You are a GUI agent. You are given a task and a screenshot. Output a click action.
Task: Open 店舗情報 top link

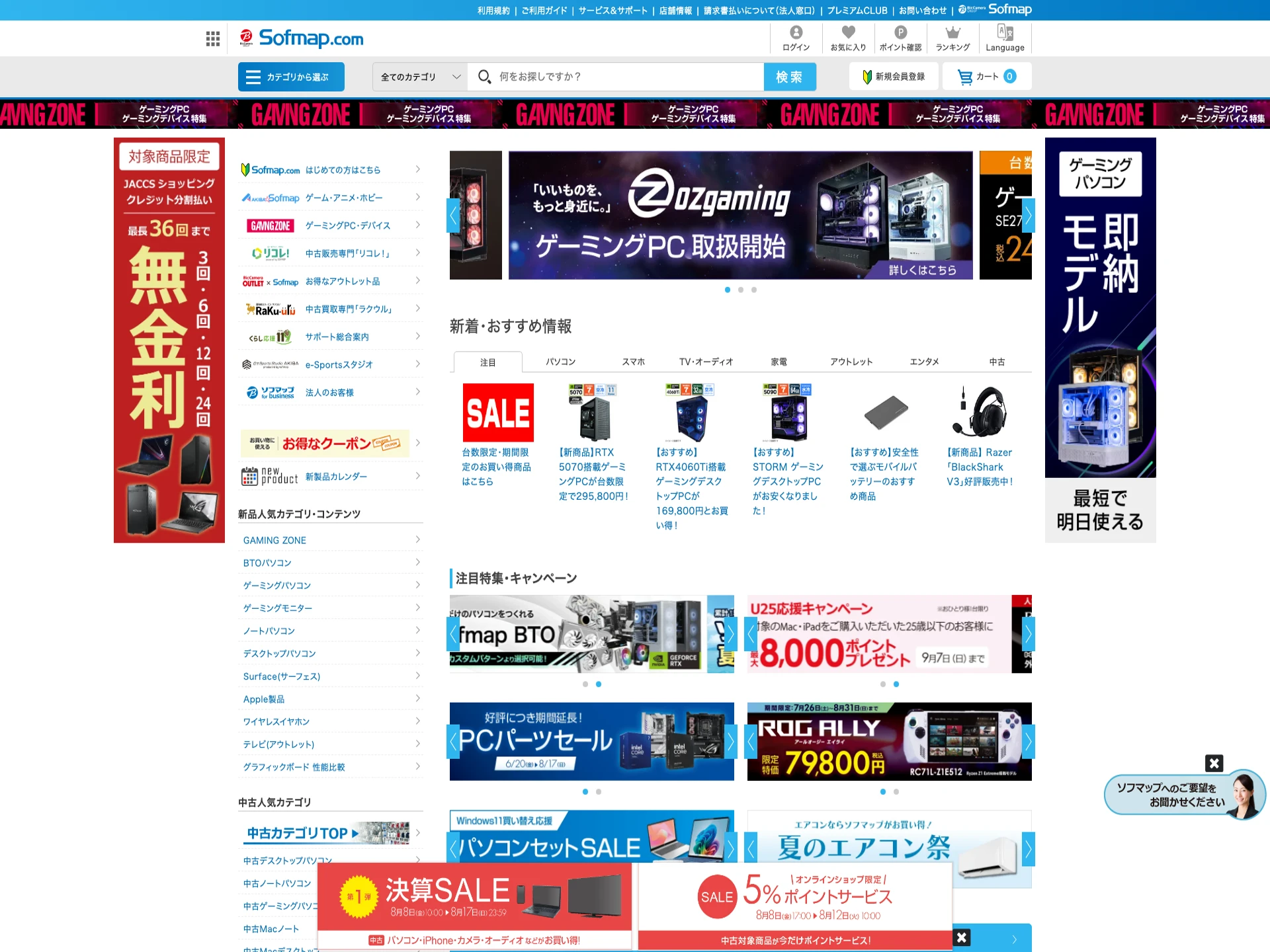coord(675,10)
